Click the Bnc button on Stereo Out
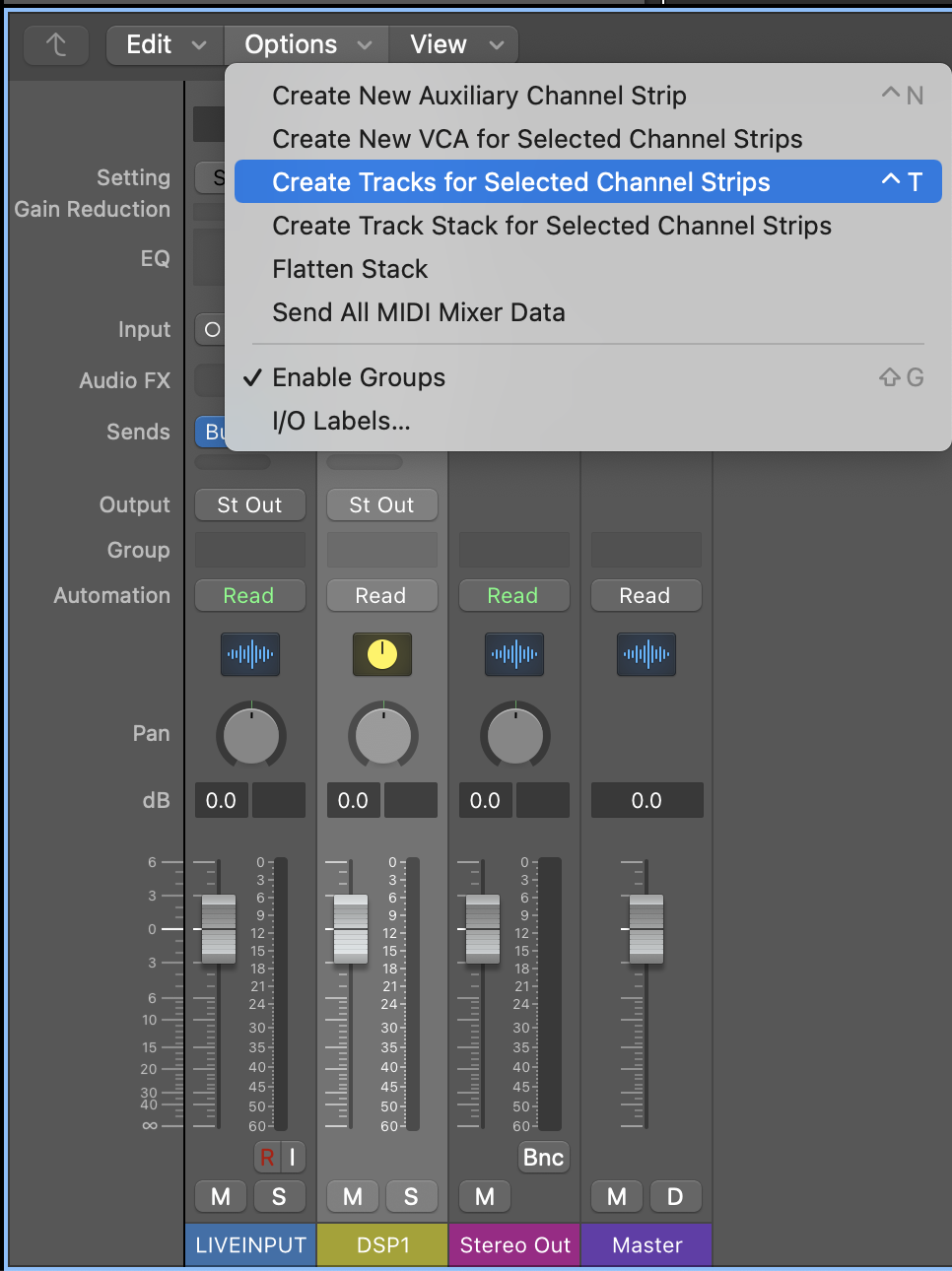The width and height of the screenshot is (952, 1271). coord(543,1157)
